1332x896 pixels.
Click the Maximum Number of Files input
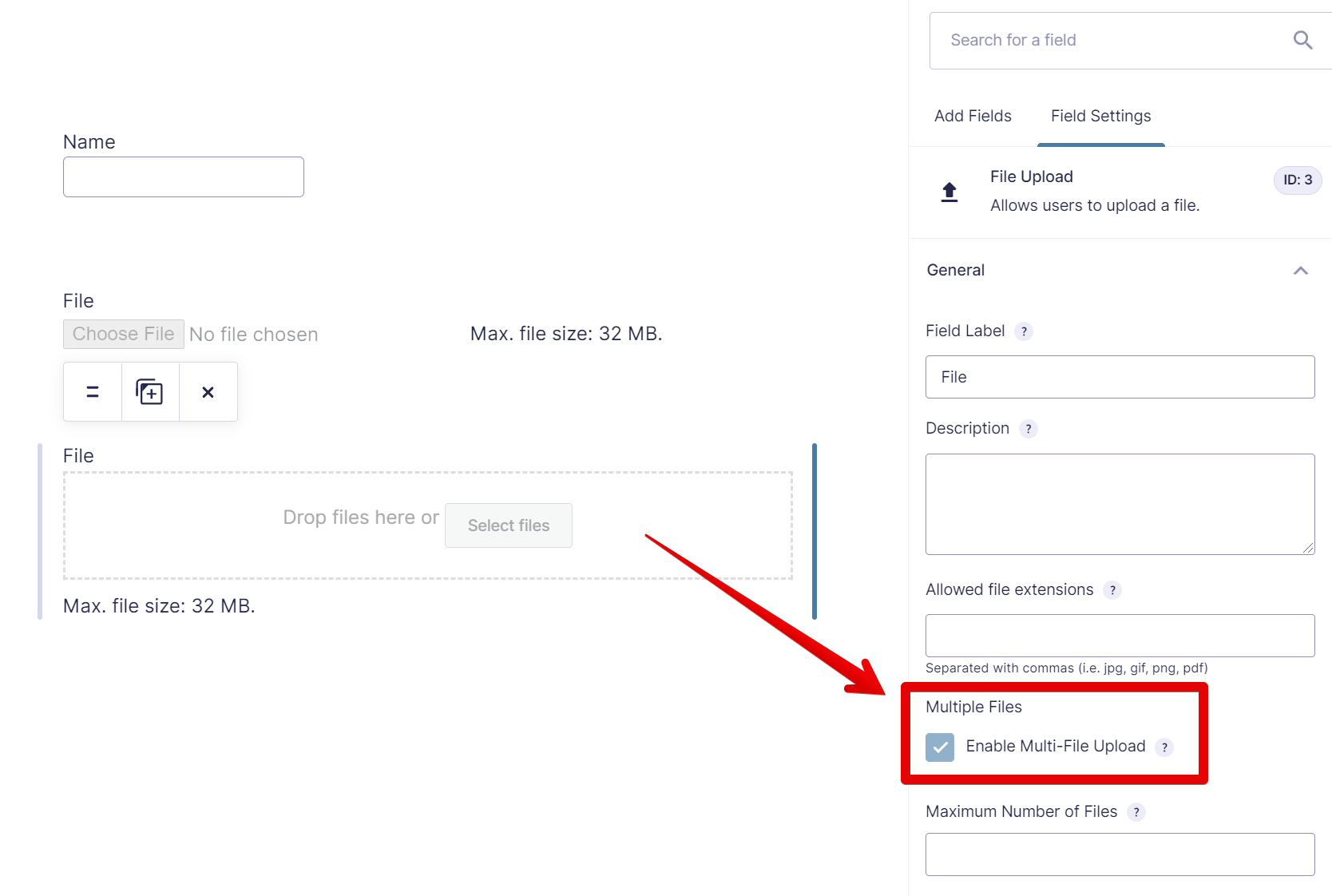tap(1120, 854)
